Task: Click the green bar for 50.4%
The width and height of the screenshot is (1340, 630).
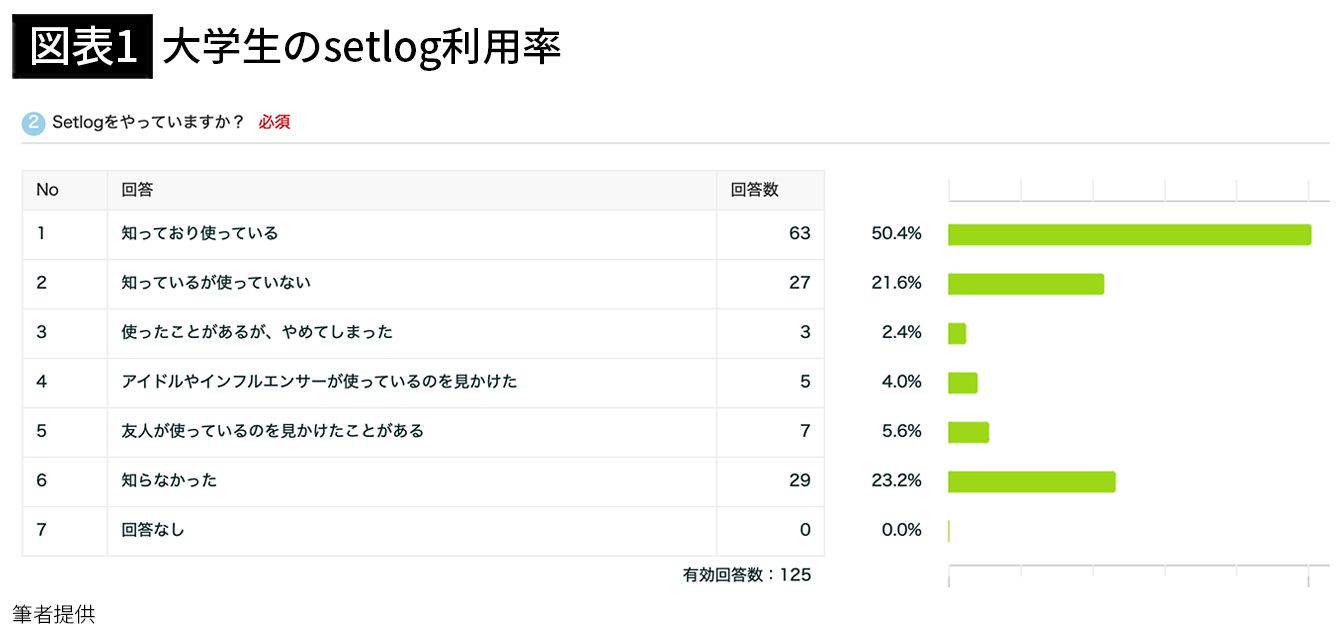Action: point(1129,234)
